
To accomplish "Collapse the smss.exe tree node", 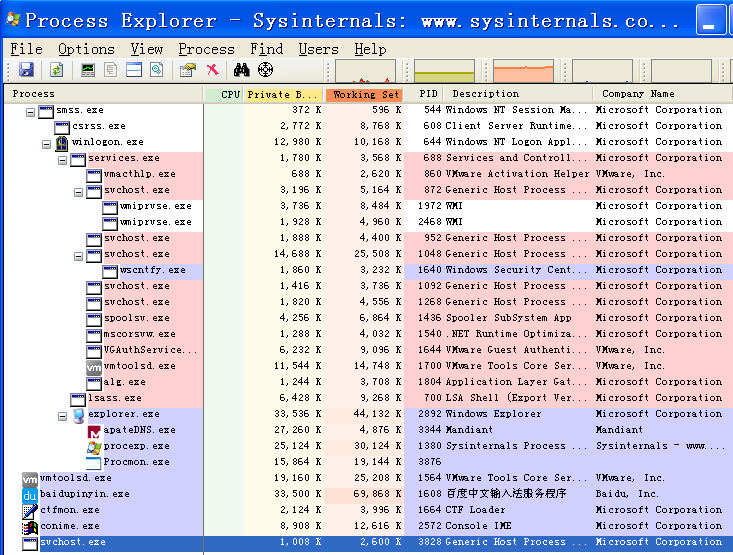I will 30,112.
